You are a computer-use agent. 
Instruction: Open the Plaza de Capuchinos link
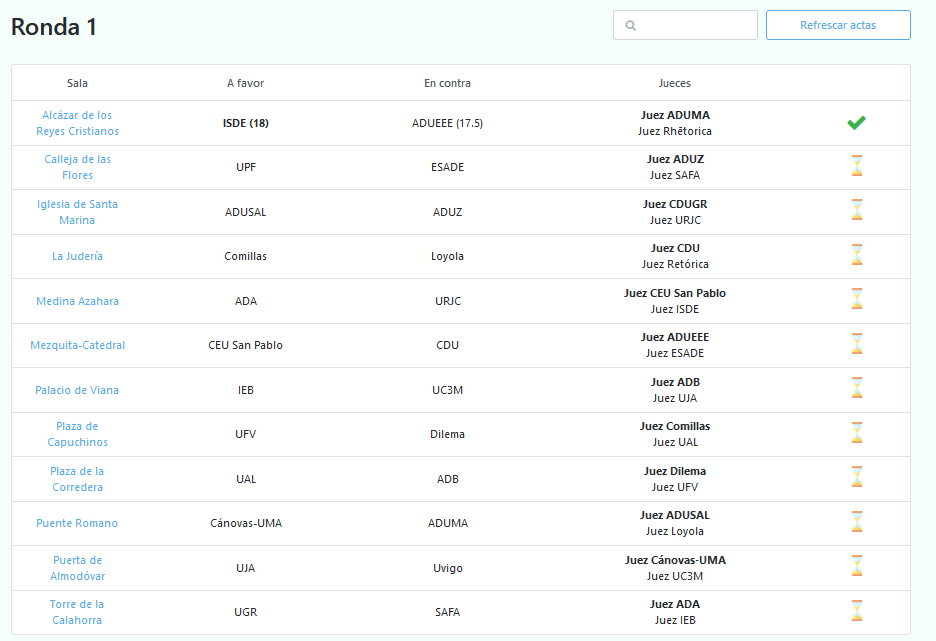tap(77, 434)
